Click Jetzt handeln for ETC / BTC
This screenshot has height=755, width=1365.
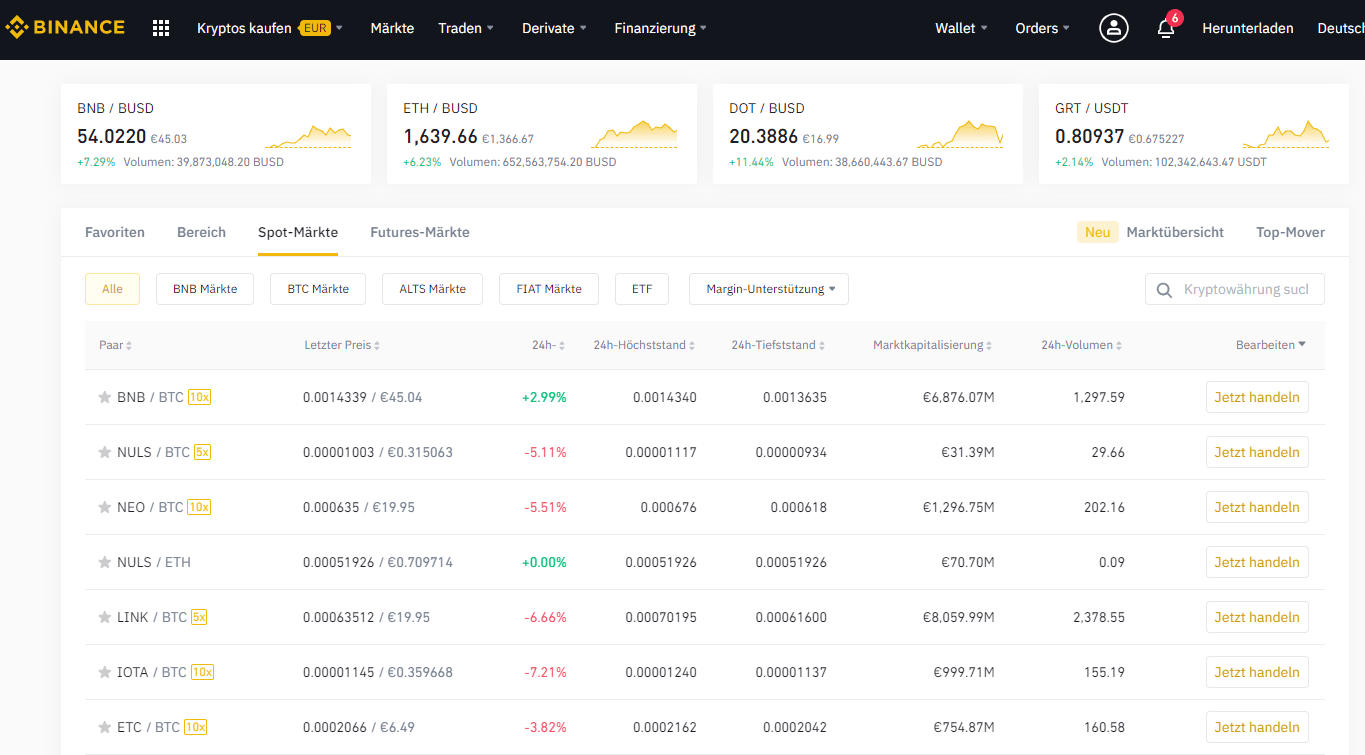pyautogui.click(x=1257, y=727)
